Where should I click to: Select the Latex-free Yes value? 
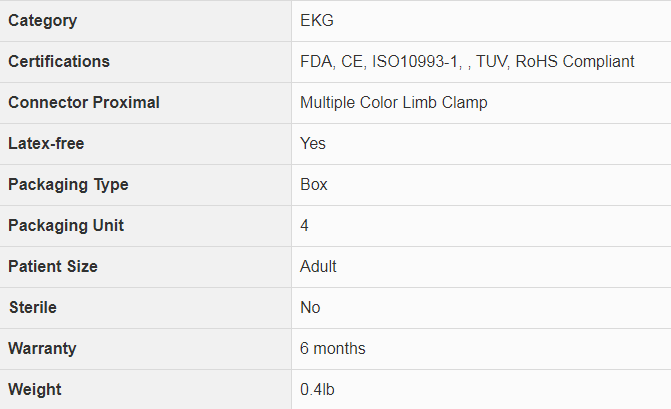[313, 144]
